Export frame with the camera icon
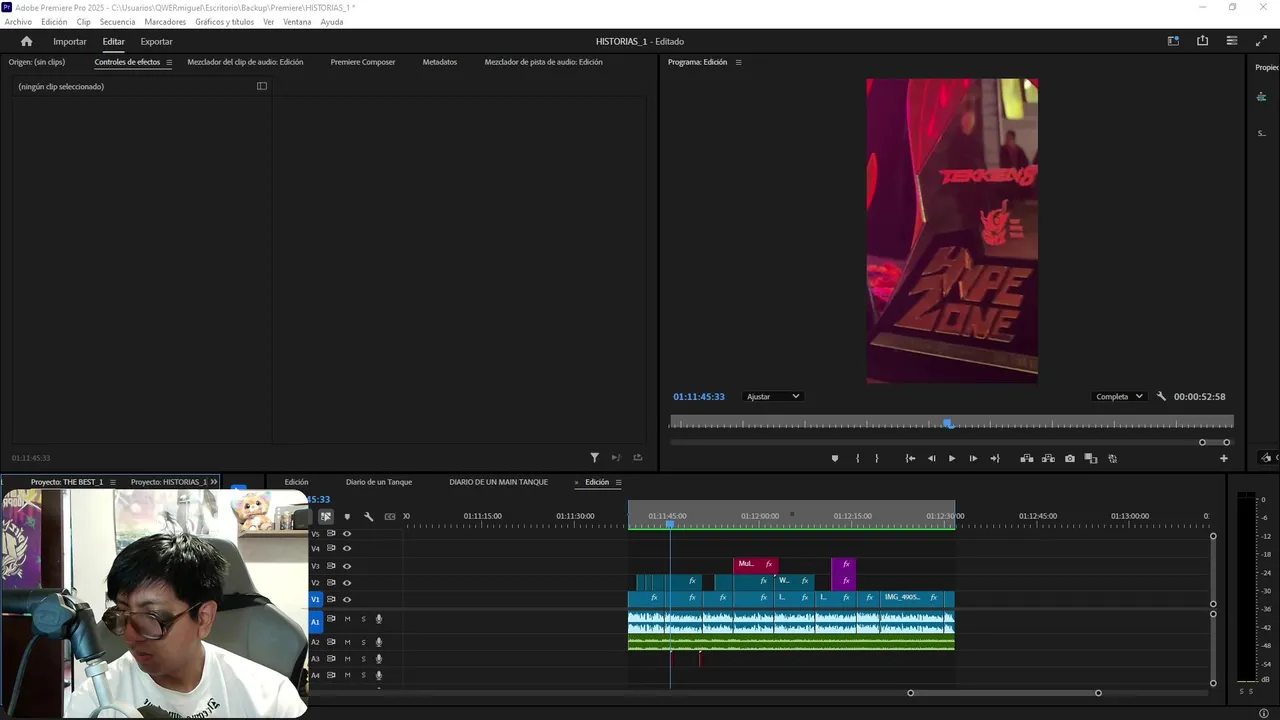The height and width of the screenshot is (720, 1280). [1070, 458]
